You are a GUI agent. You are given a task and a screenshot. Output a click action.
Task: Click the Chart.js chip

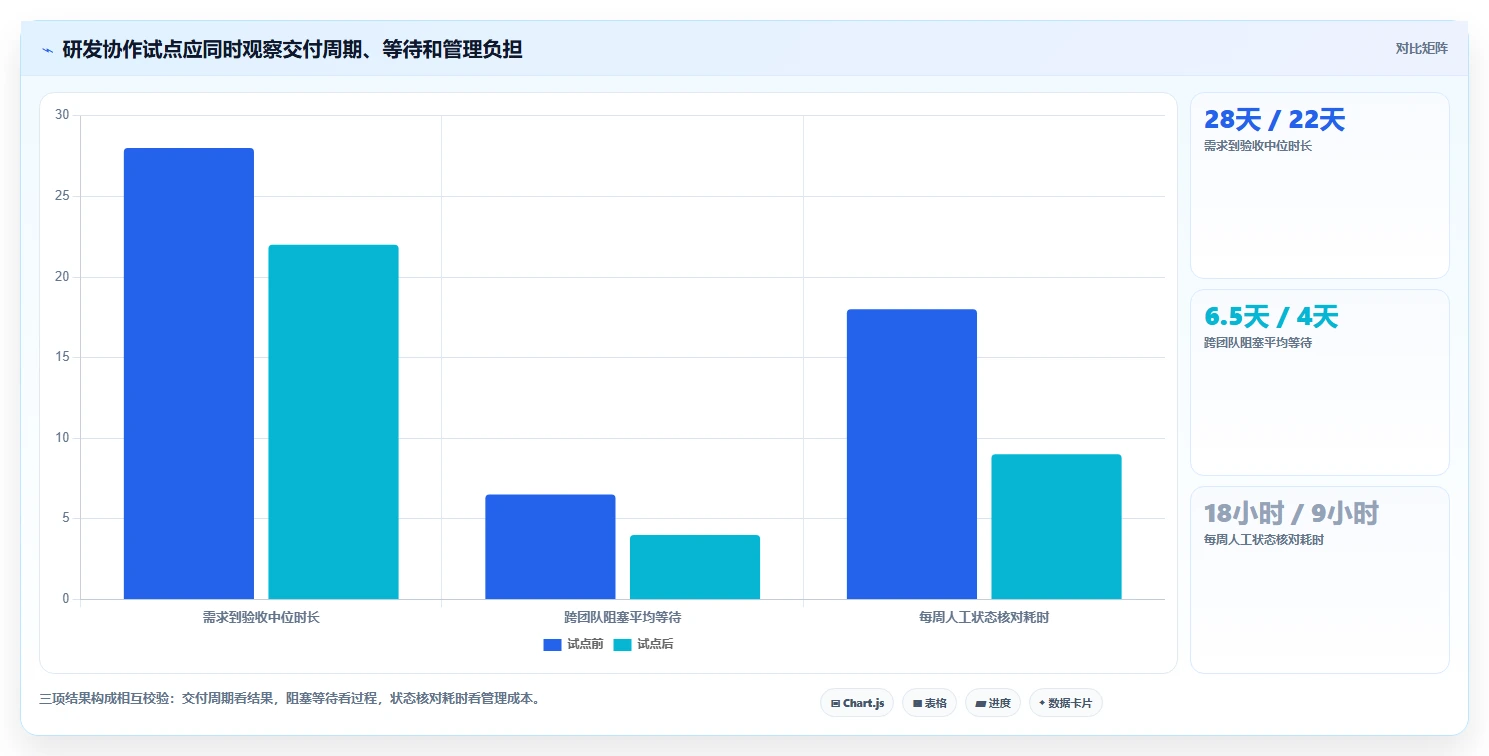[857, 703]
